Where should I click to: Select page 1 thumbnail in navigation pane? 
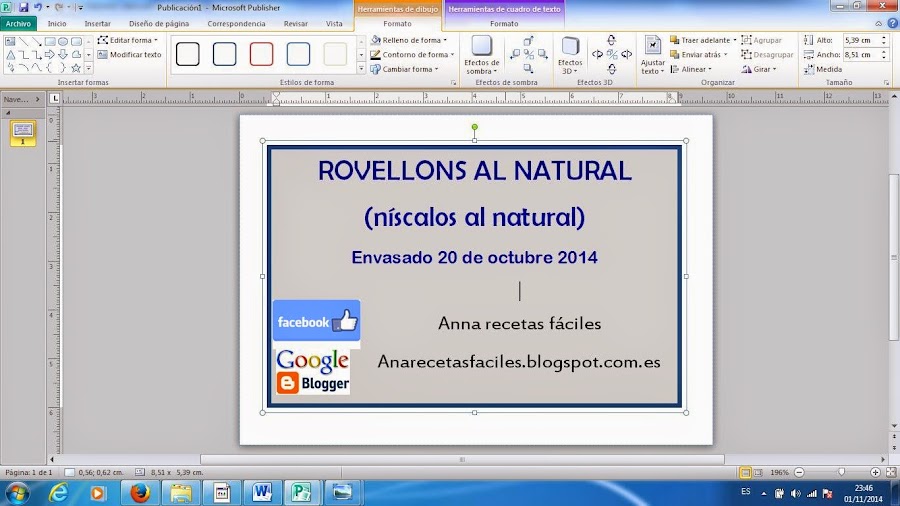click(23, 133)
